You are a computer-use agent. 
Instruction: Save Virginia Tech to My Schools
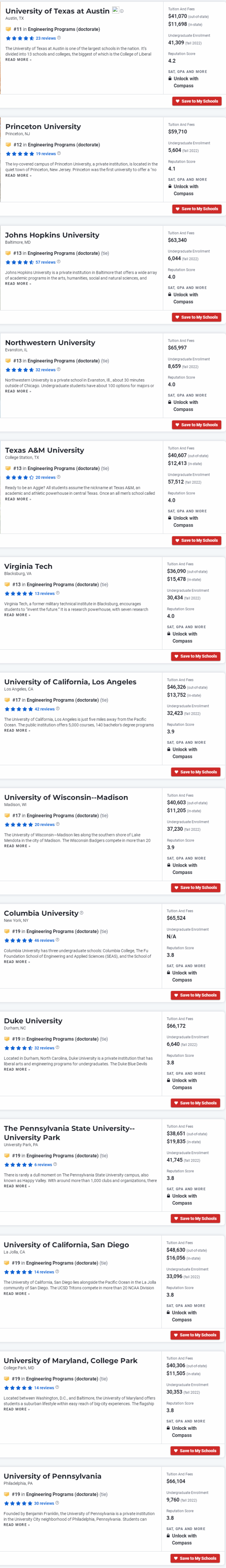pyautogui.click(x=196, y=656)
